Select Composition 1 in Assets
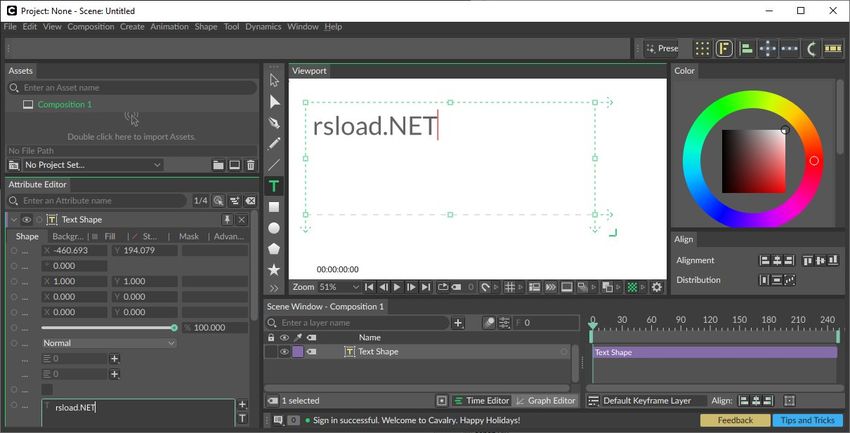Screen dimensions: 850x433 (65, 105)
